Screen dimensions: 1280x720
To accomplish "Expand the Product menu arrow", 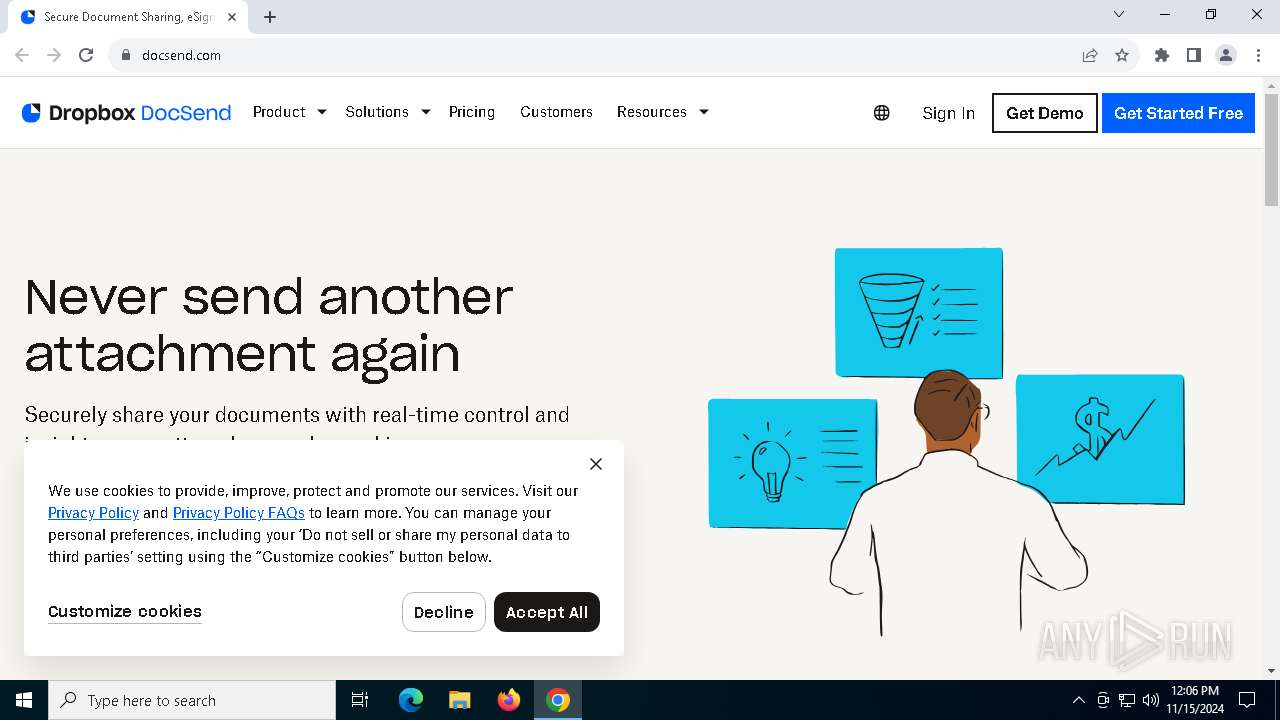I will click(x=322, y=112).
